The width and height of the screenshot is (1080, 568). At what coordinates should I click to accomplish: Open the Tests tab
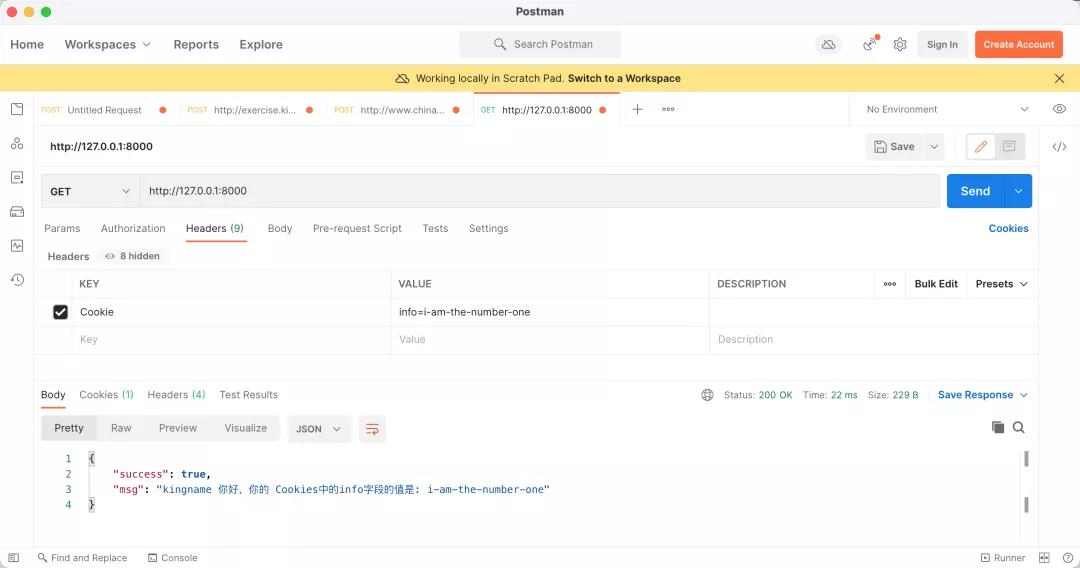[x=435, y=229]
